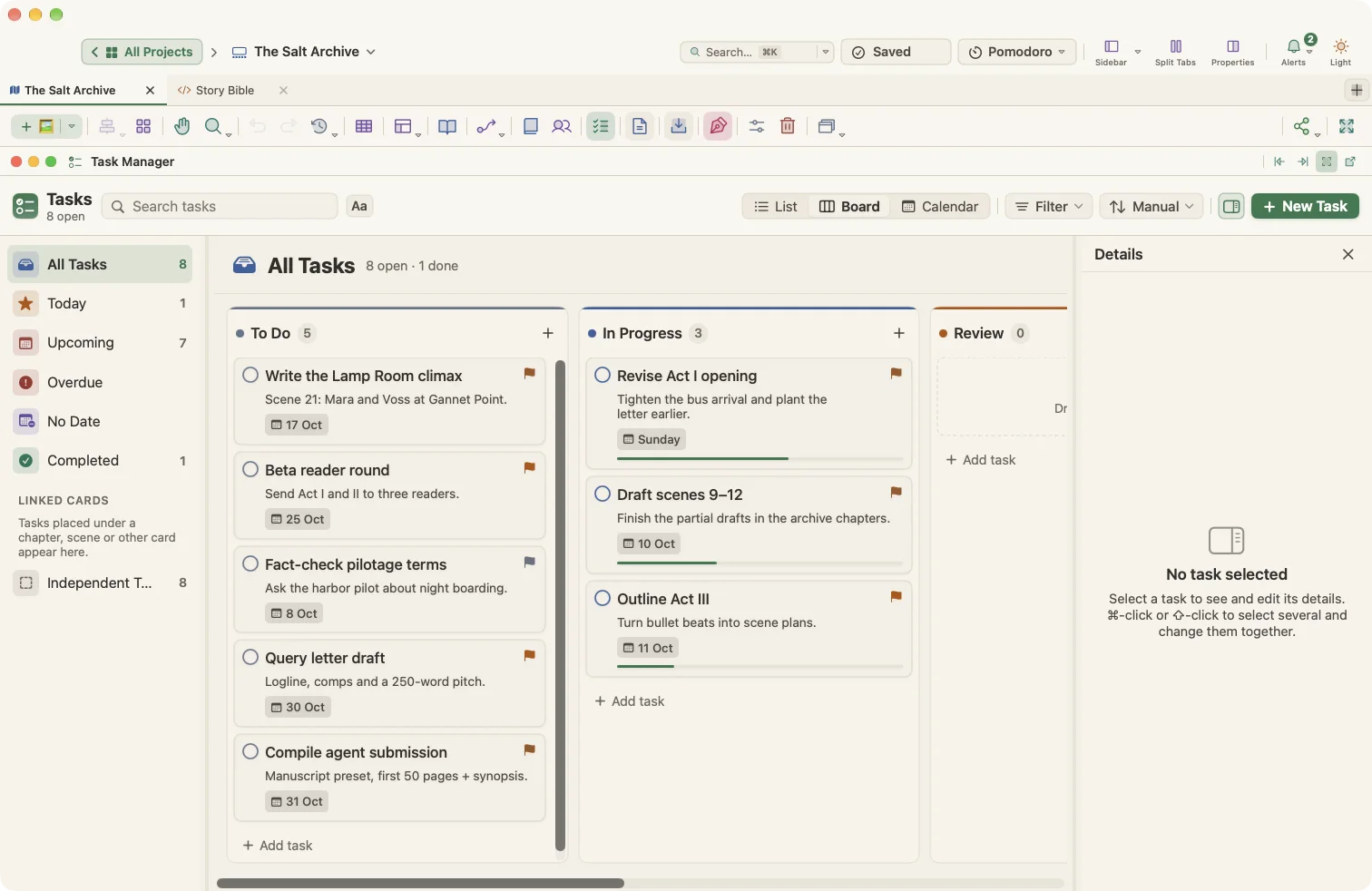Open the Story Bible tab
The height and width of the screenshot is (891, 1372).
tap(224, 91)
